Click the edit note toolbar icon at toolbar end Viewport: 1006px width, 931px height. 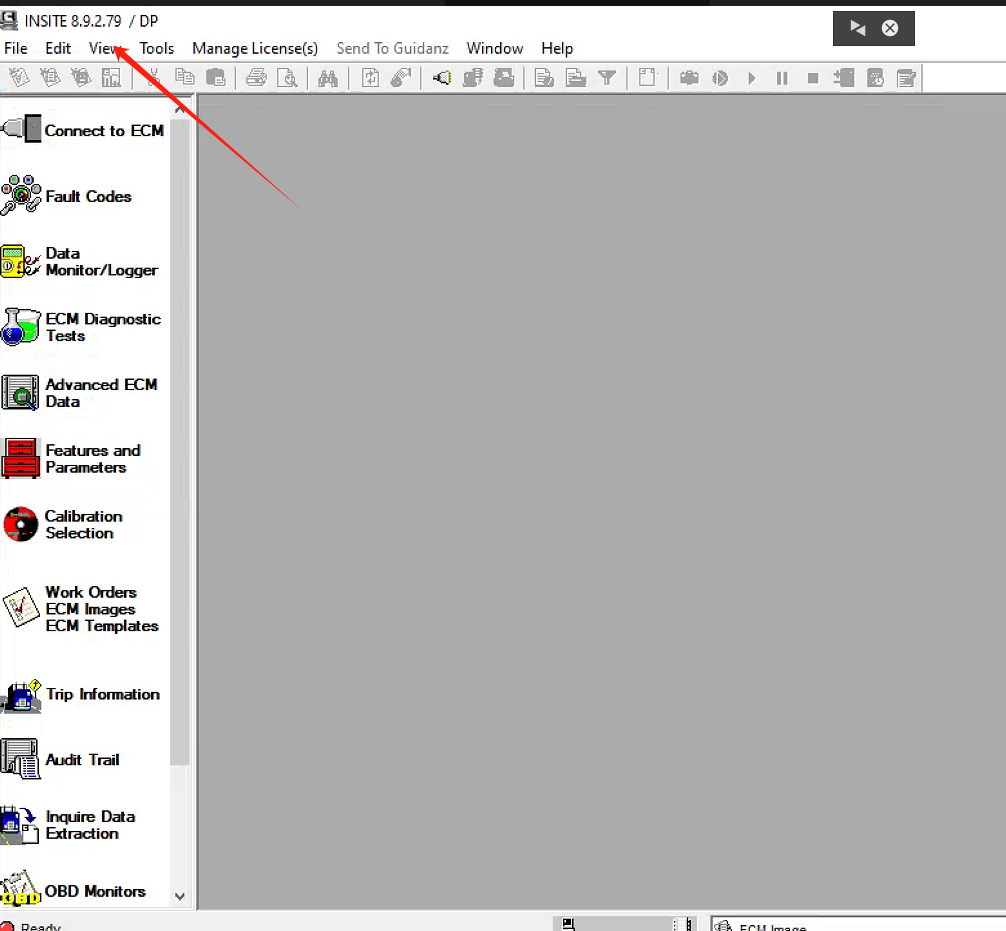pos(907,78)
